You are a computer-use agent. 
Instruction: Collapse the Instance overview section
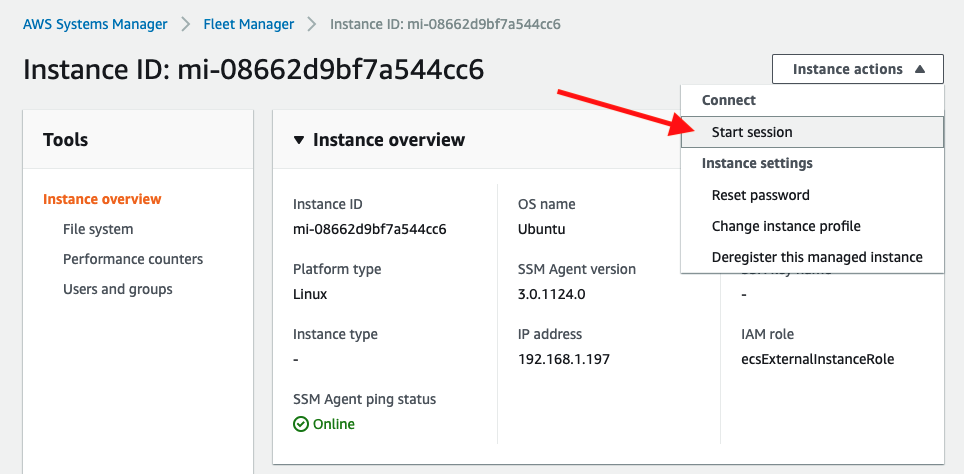[x=299, y=140]
